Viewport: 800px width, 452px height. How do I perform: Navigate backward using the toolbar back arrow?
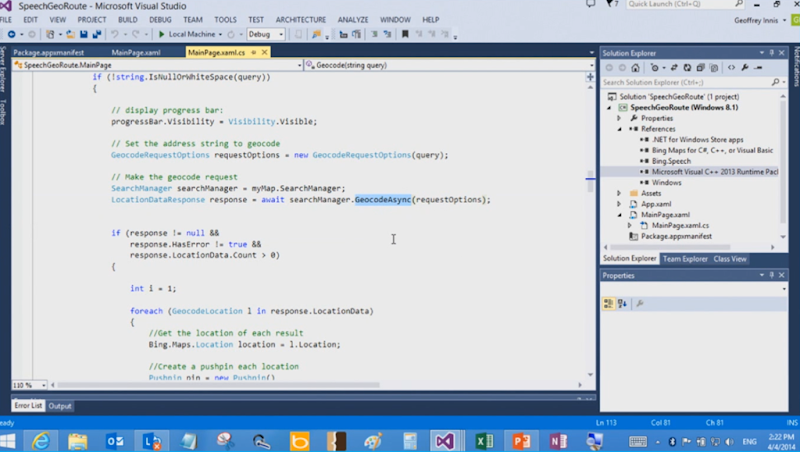[x=11, y=34]
